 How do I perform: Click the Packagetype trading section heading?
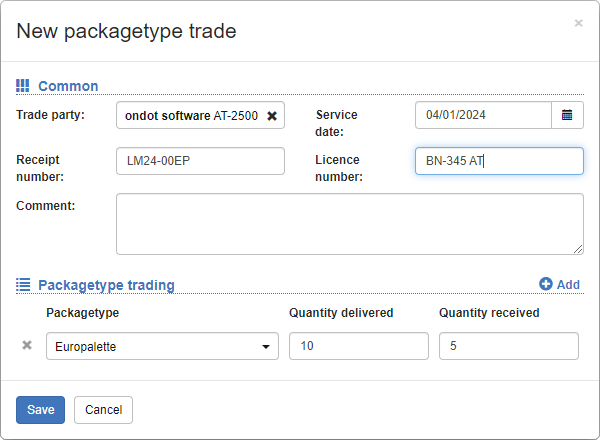pos(106,285)
